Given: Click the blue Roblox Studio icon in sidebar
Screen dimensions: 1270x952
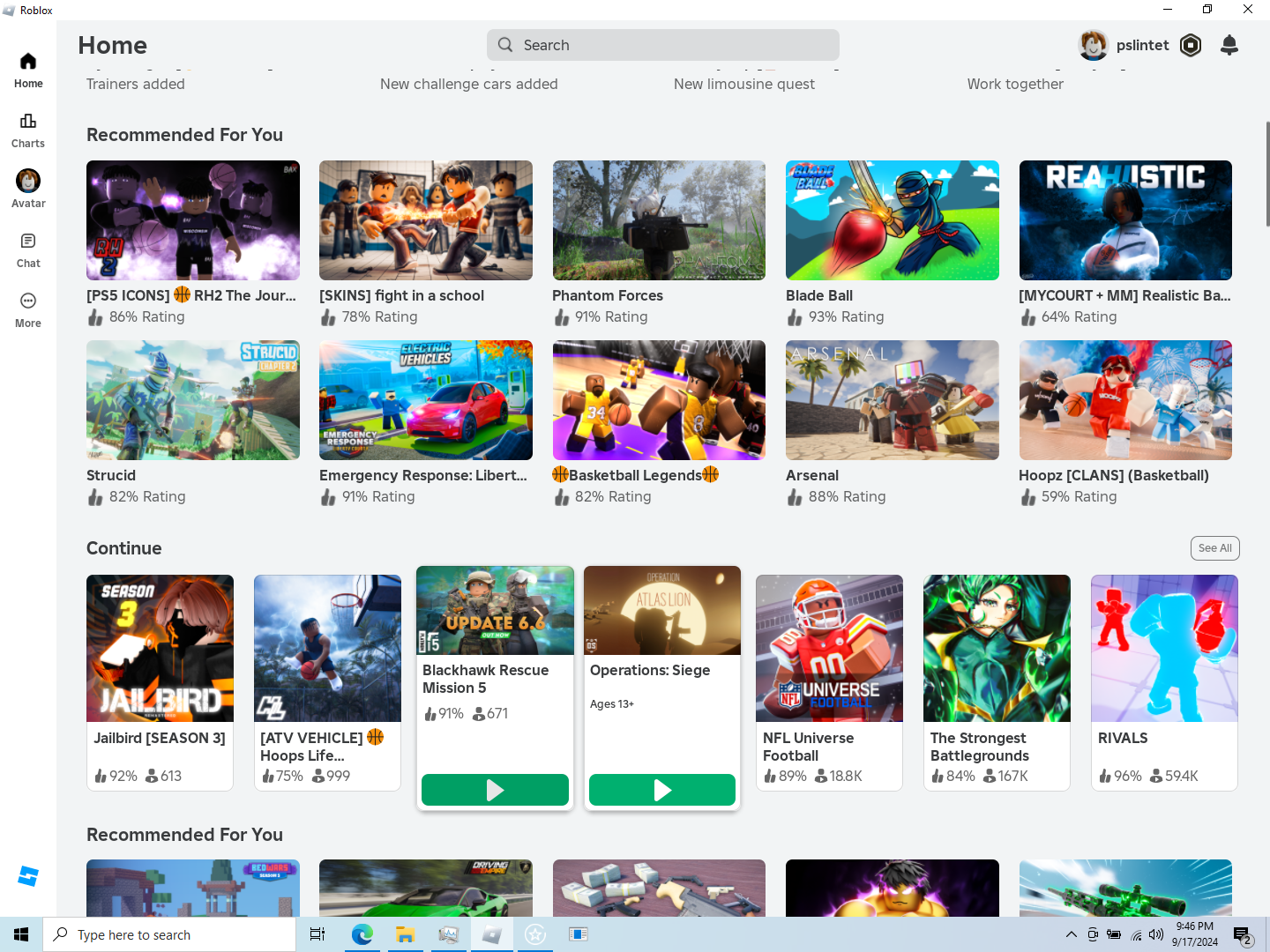Looking at the screenshot, I should coord(28,876).
